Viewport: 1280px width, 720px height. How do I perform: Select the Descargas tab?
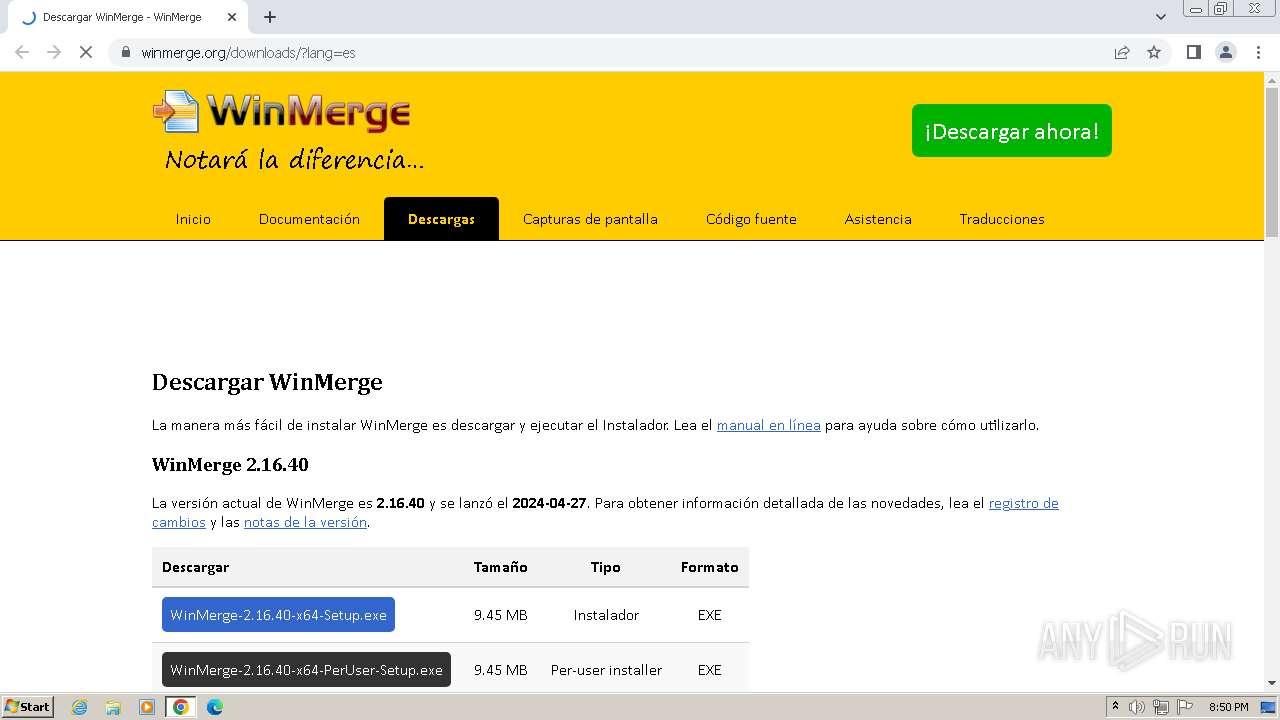click(441, 219)
